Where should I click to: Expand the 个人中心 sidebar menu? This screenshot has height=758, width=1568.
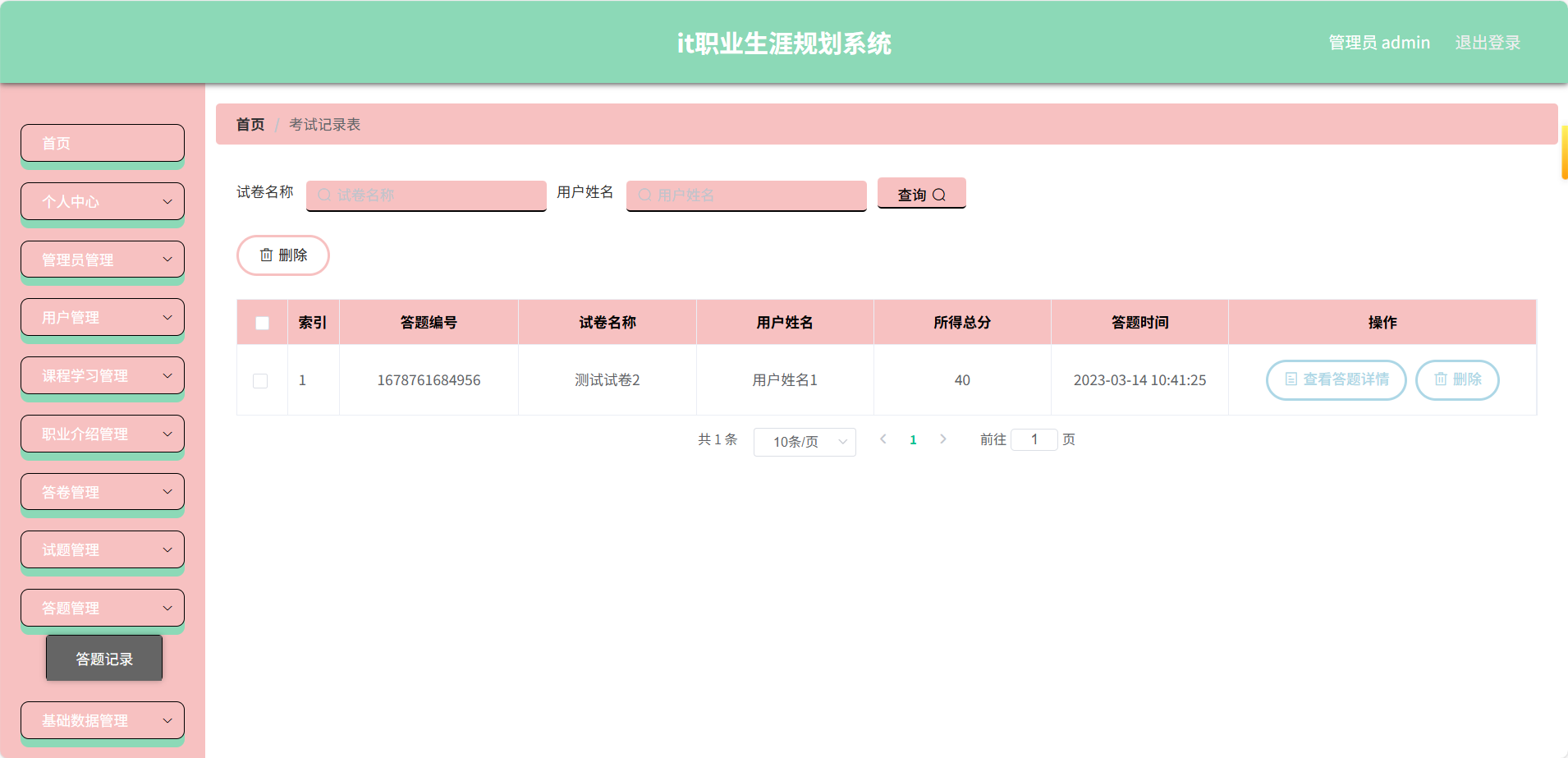(x=103, y=201)
